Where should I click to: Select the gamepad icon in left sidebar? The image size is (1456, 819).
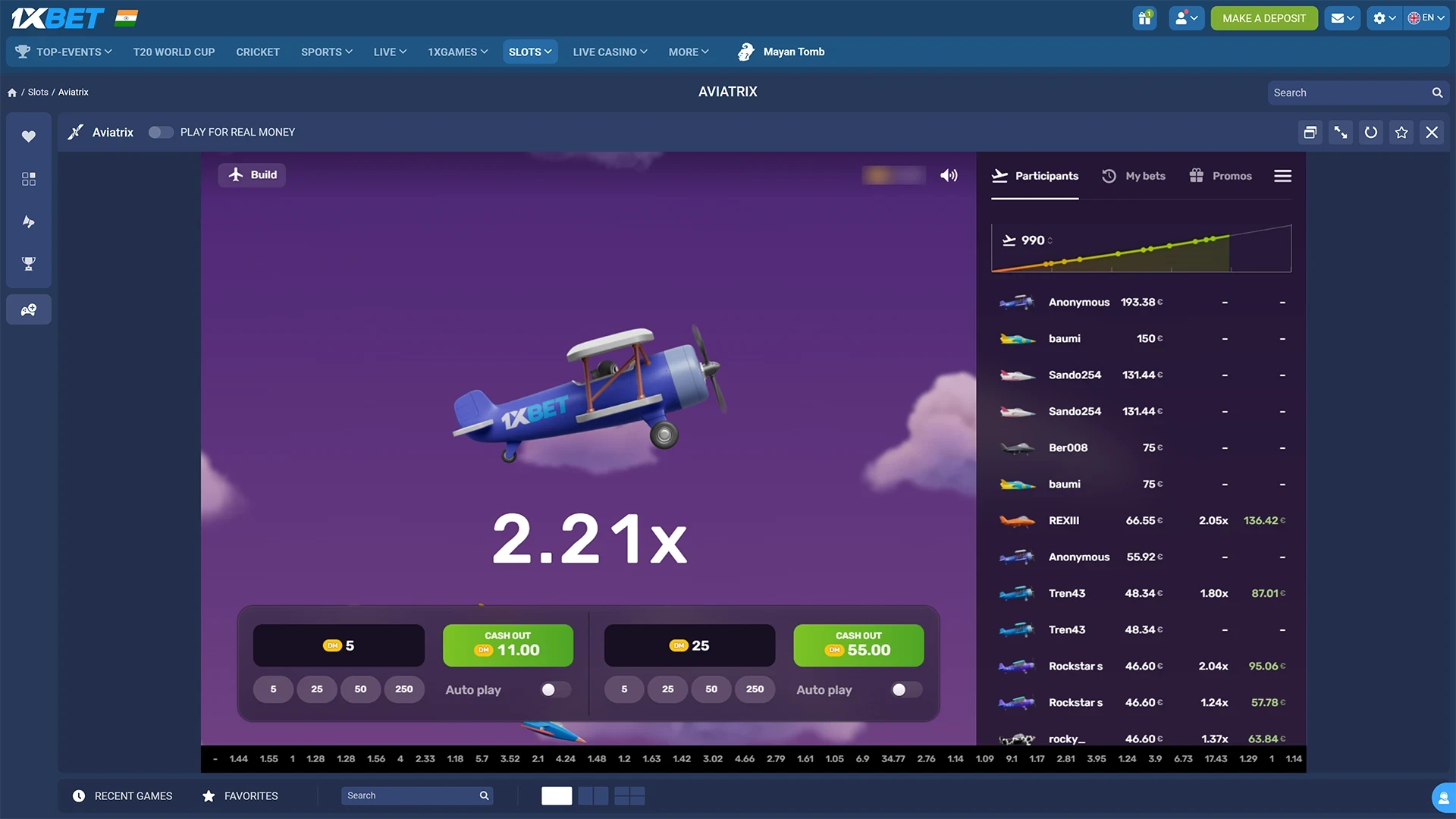click(x=28, y=309)
